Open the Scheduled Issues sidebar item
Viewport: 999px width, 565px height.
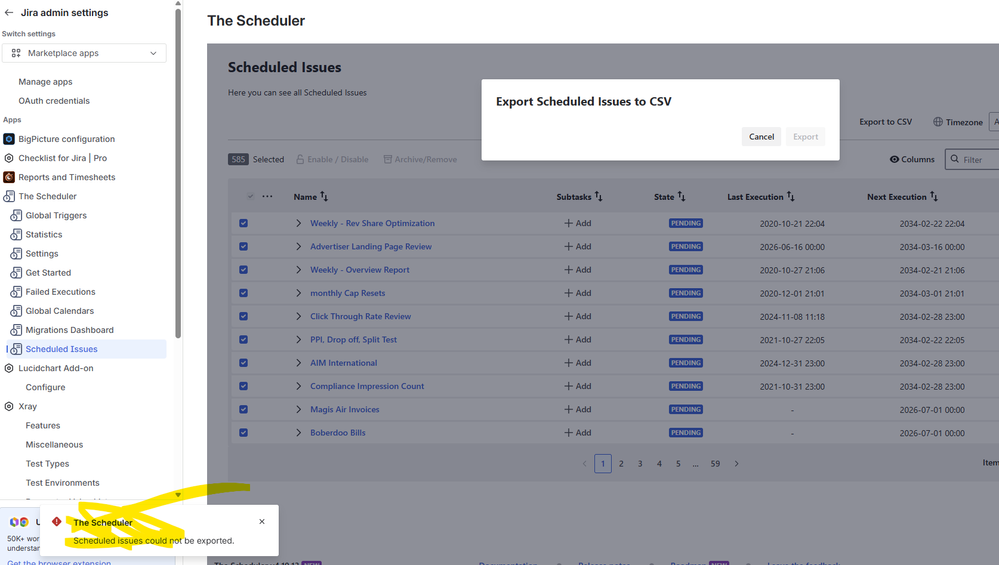click(86, 349)
